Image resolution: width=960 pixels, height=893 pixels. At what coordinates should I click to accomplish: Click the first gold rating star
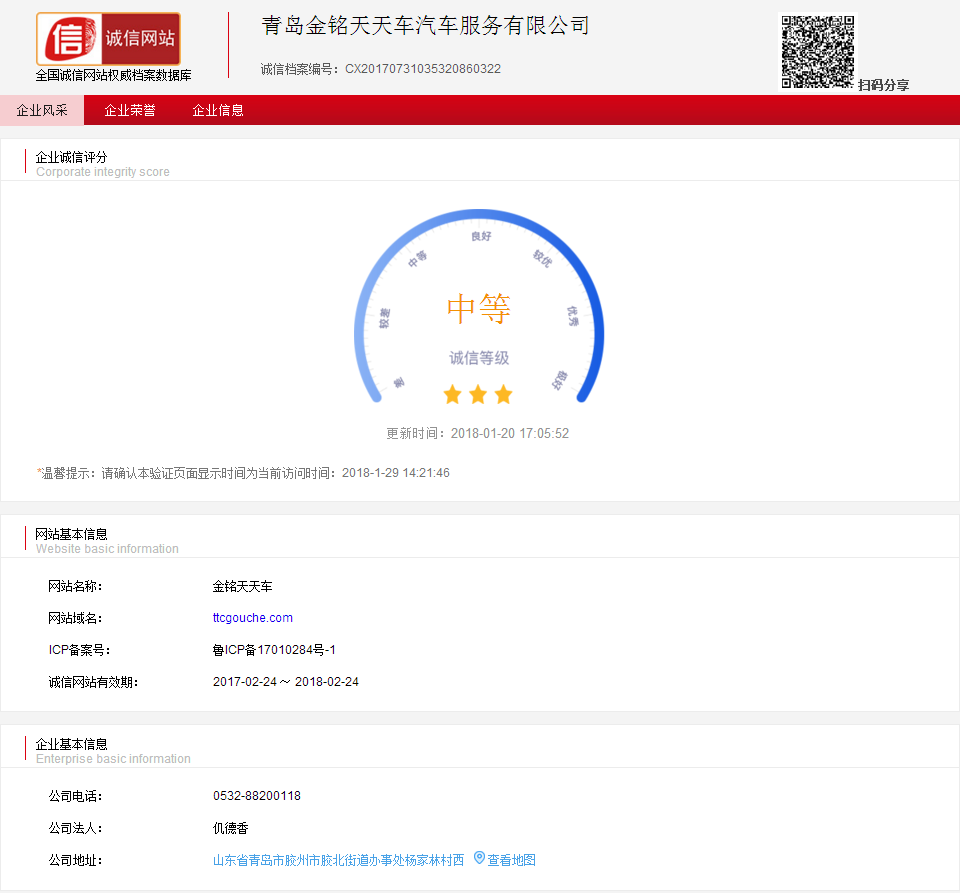click(x=452, y=395)
